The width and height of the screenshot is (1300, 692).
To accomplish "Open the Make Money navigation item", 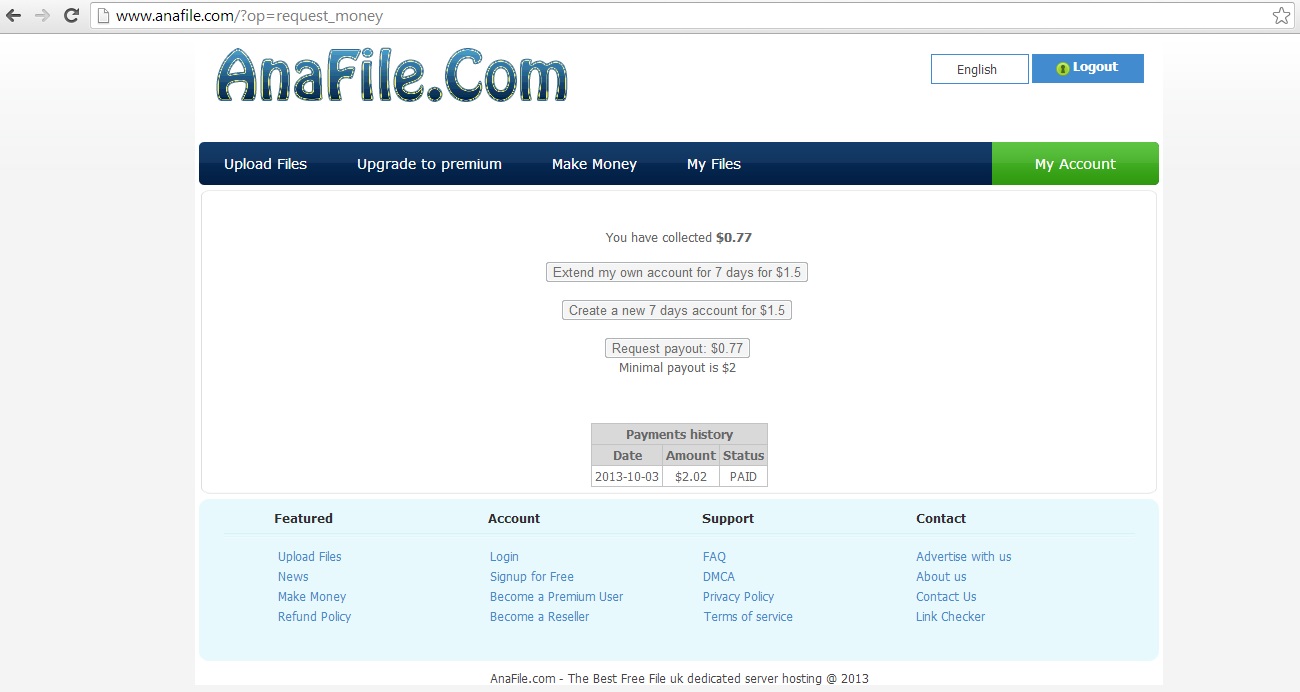I will pyautogui.click(x=594, y=164).
